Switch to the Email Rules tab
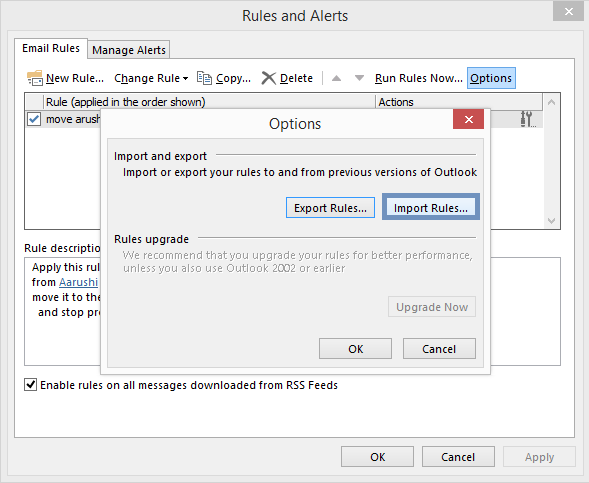This screenshot has height=483, width=589. (x=51, y=48)
